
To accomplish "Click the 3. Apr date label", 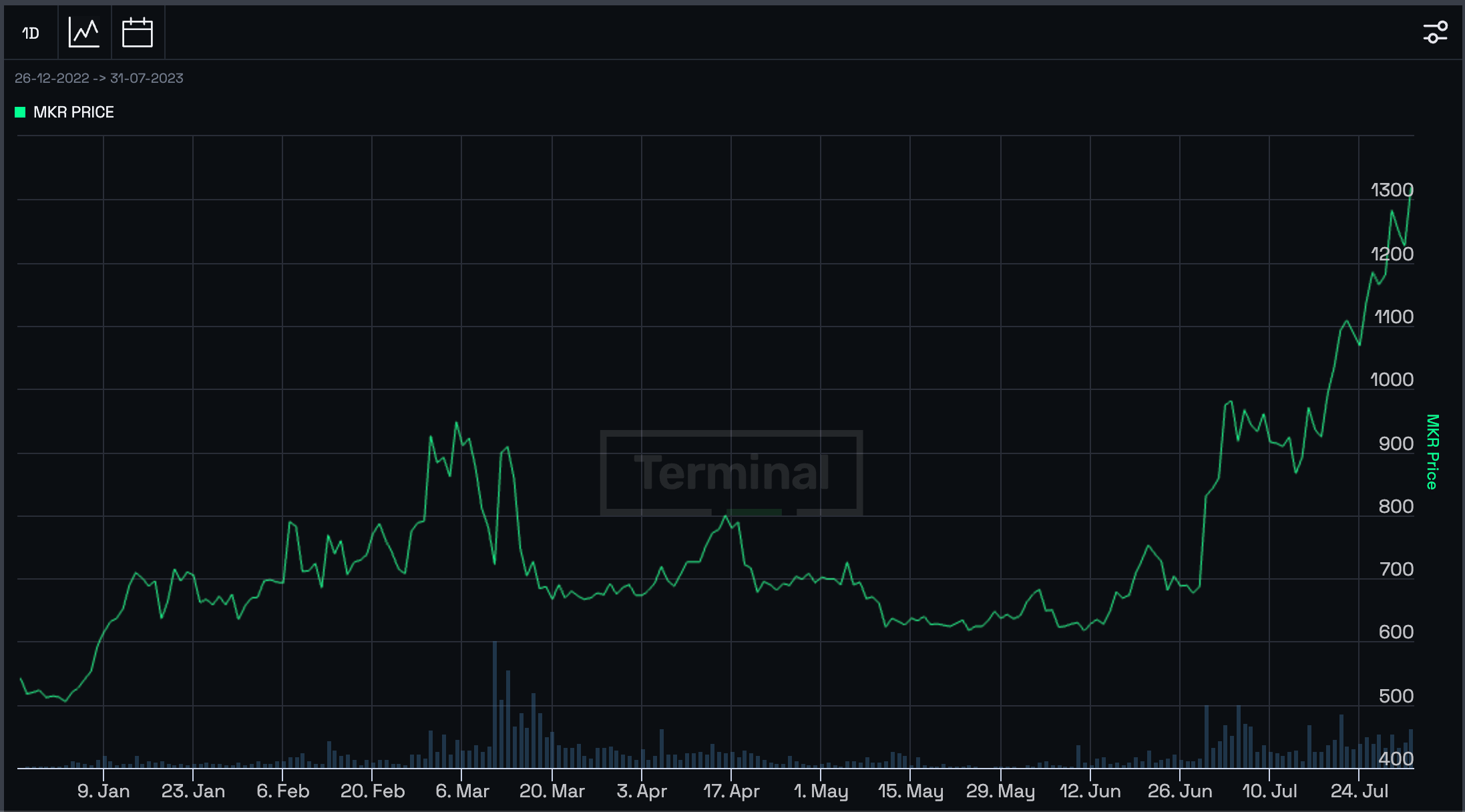I will 642,791.
